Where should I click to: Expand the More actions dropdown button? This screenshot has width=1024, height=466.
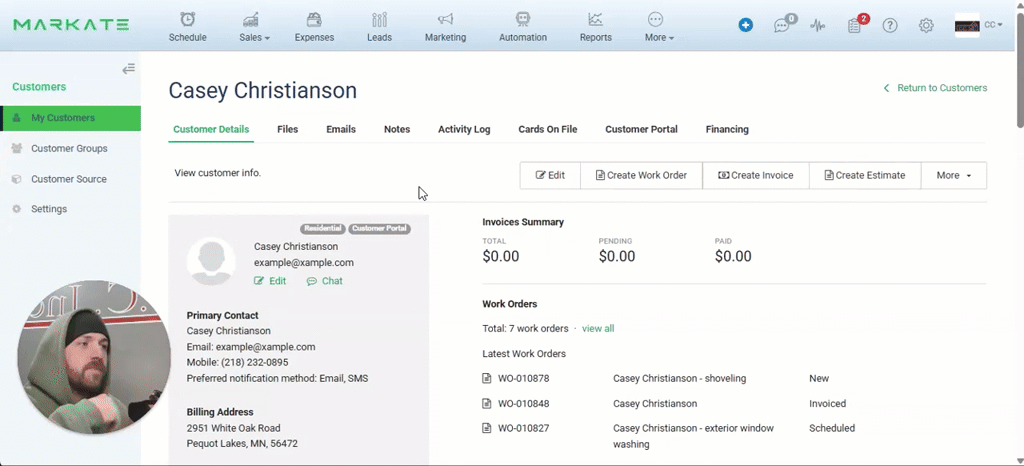click(x=954, y=176)
